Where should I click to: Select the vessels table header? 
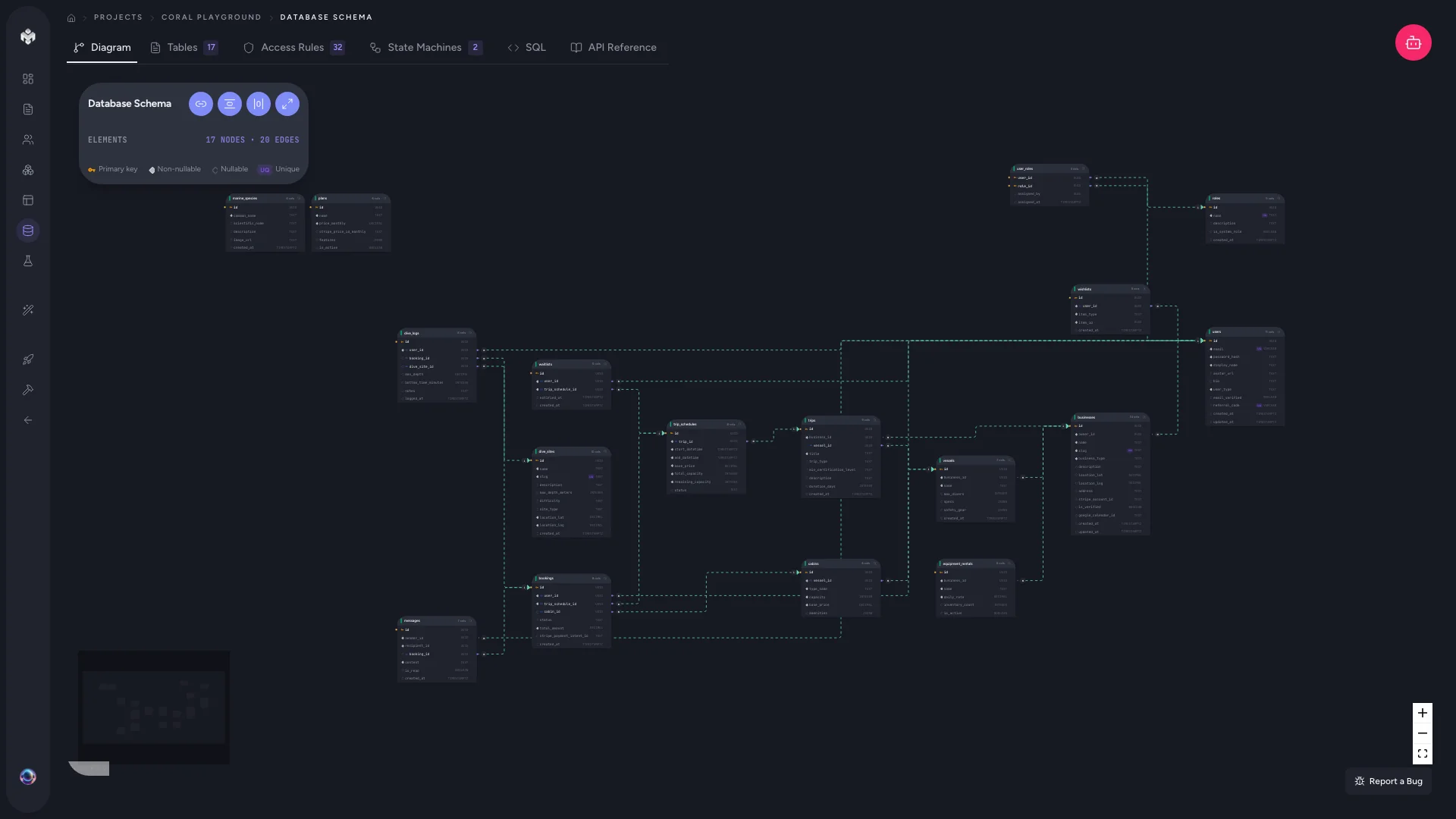[976, 460]
